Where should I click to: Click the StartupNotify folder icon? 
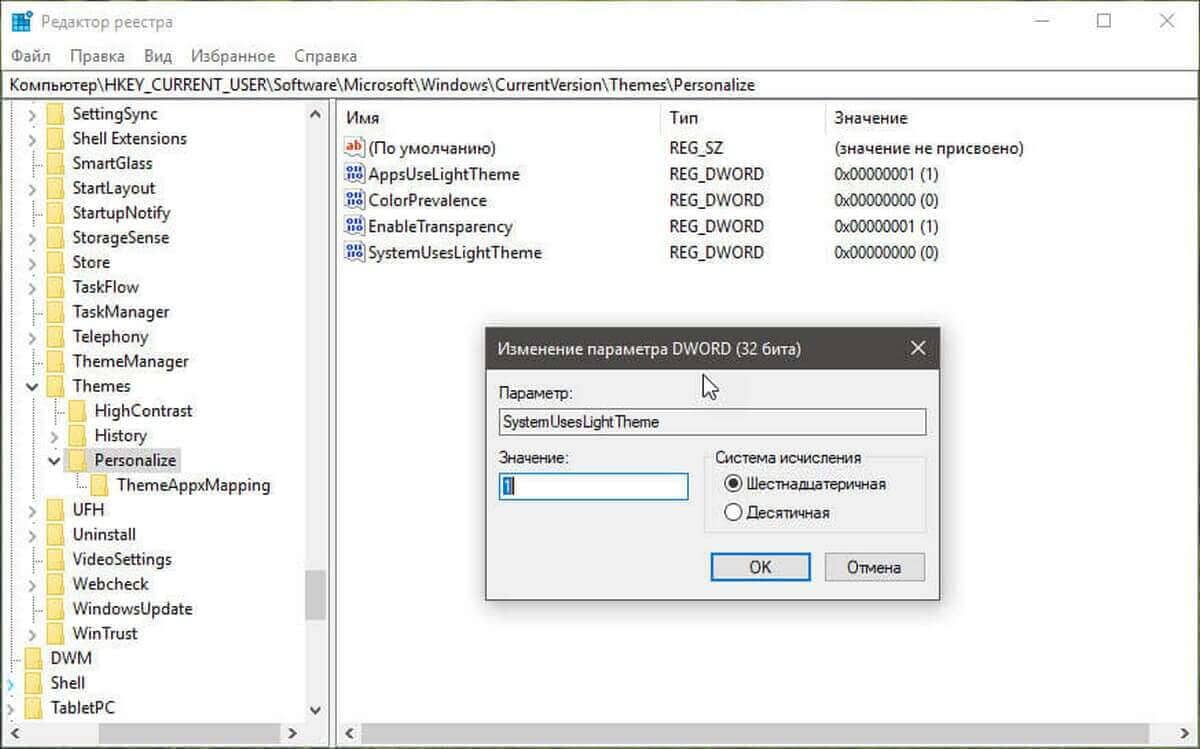point(54,213)
